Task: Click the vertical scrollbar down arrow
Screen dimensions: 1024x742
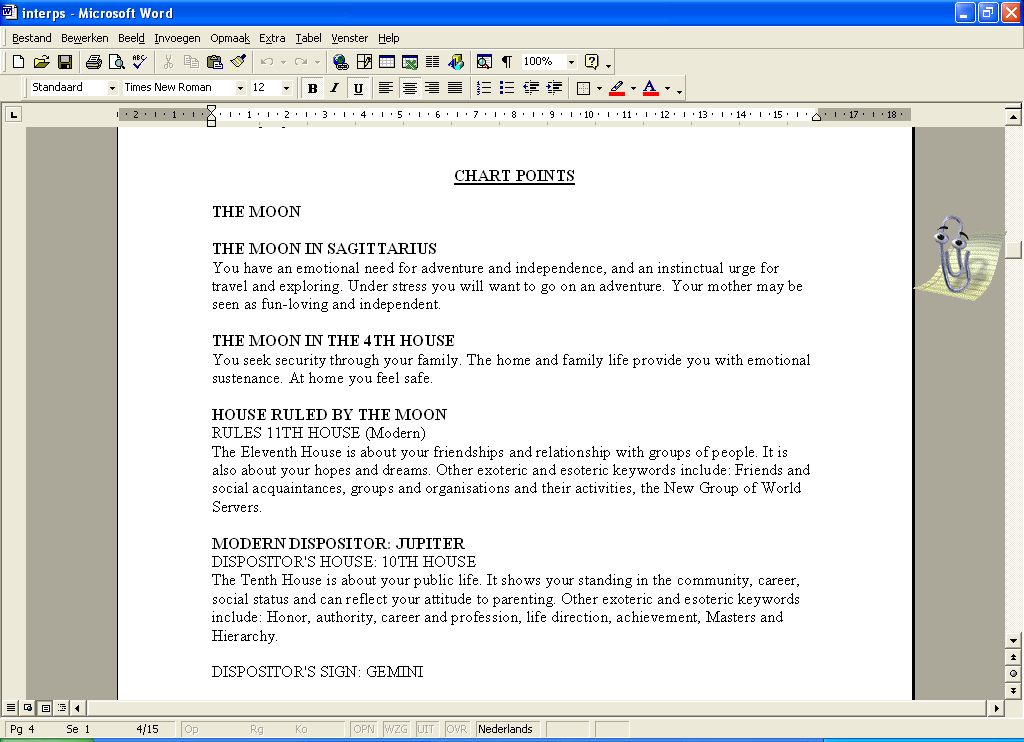Action: point(1014,640)
